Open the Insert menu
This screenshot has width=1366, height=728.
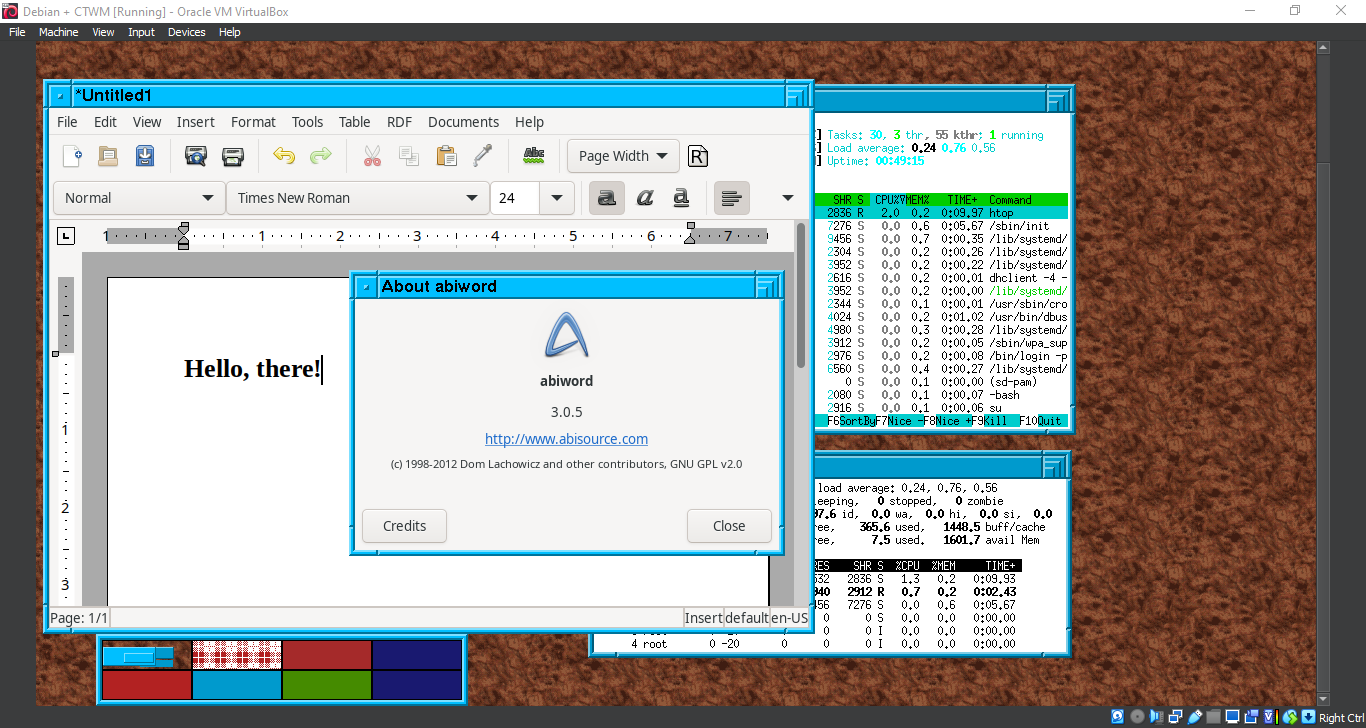(x=195, y=121)
